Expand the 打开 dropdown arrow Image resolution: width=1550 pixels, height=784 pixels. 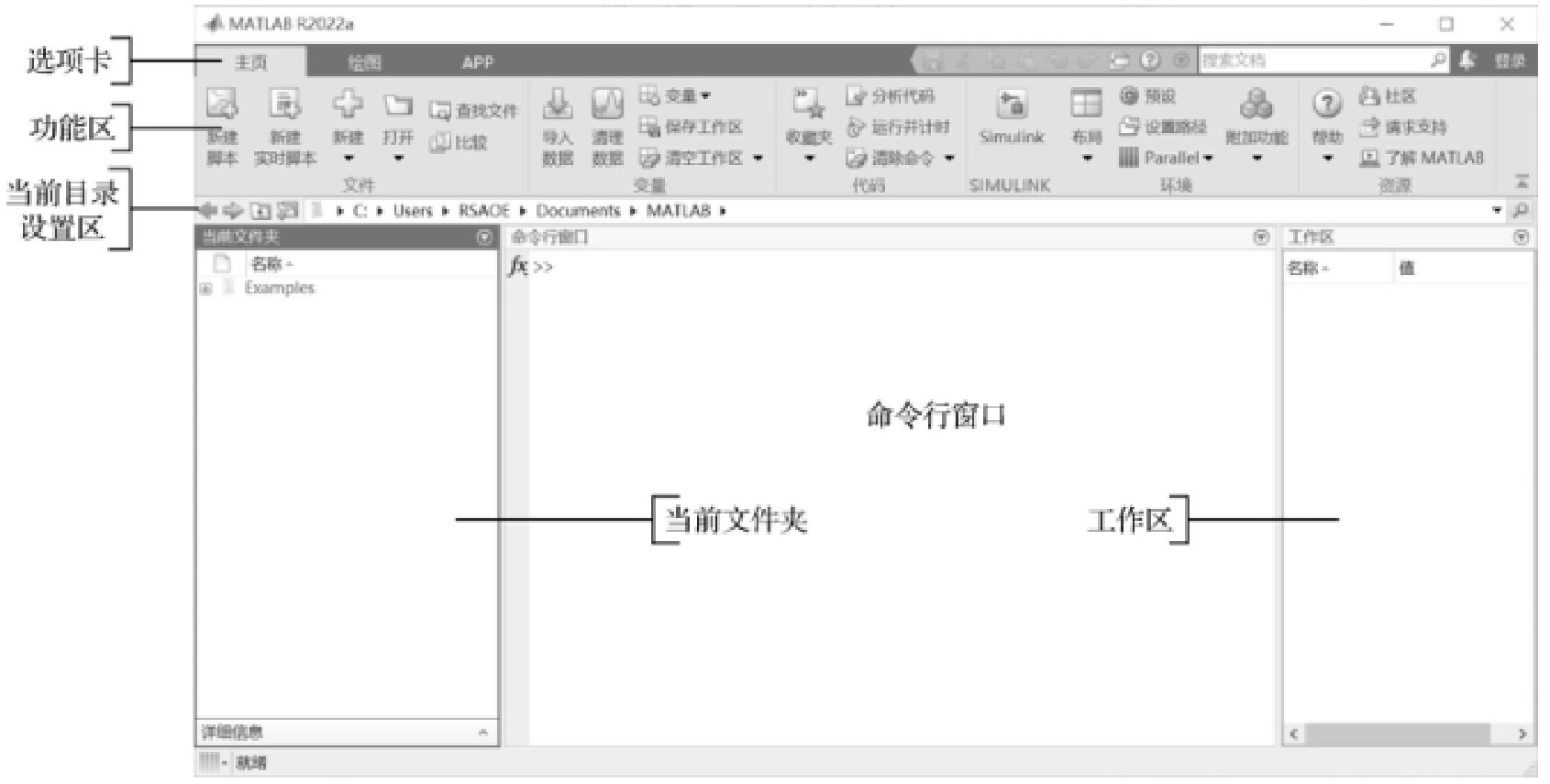click(398, 158)
